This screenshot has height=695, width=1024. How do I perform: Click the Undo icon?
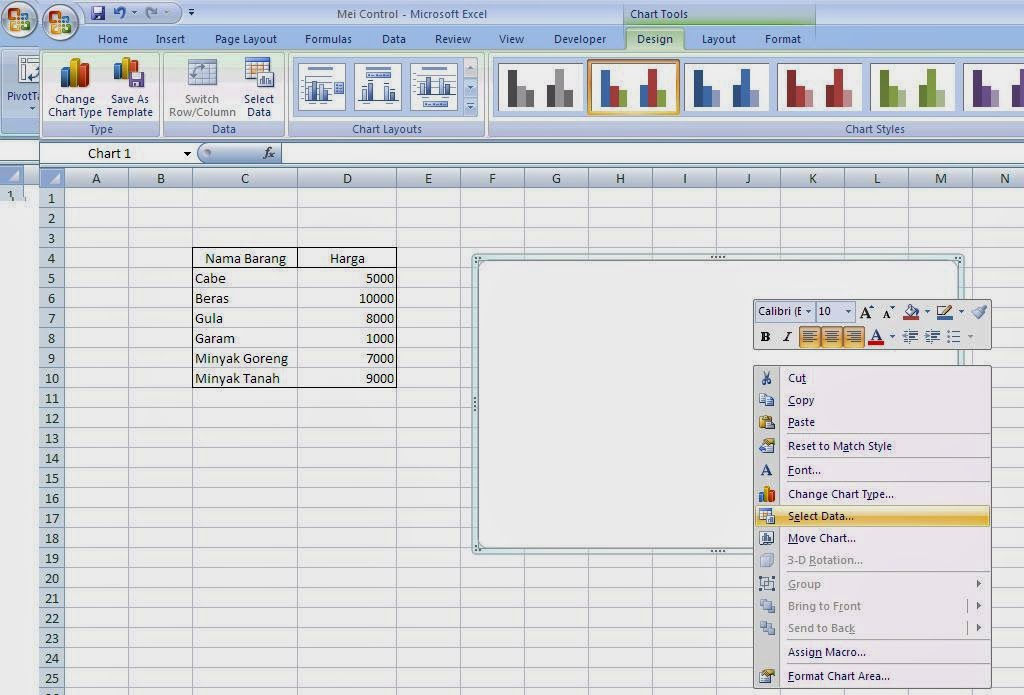(120, 11)
